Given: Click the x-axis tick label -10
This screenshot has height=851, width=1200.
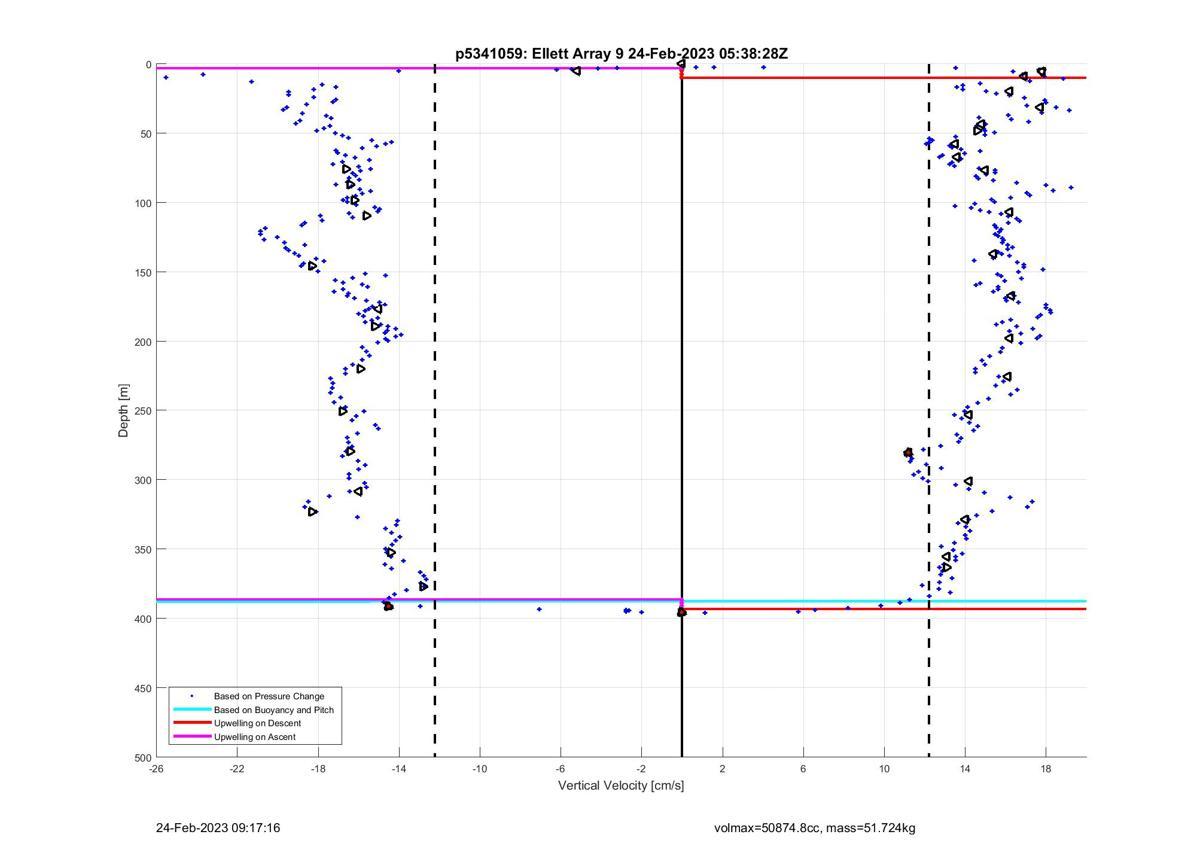Looking at the screenshot, I should point(480,769).
